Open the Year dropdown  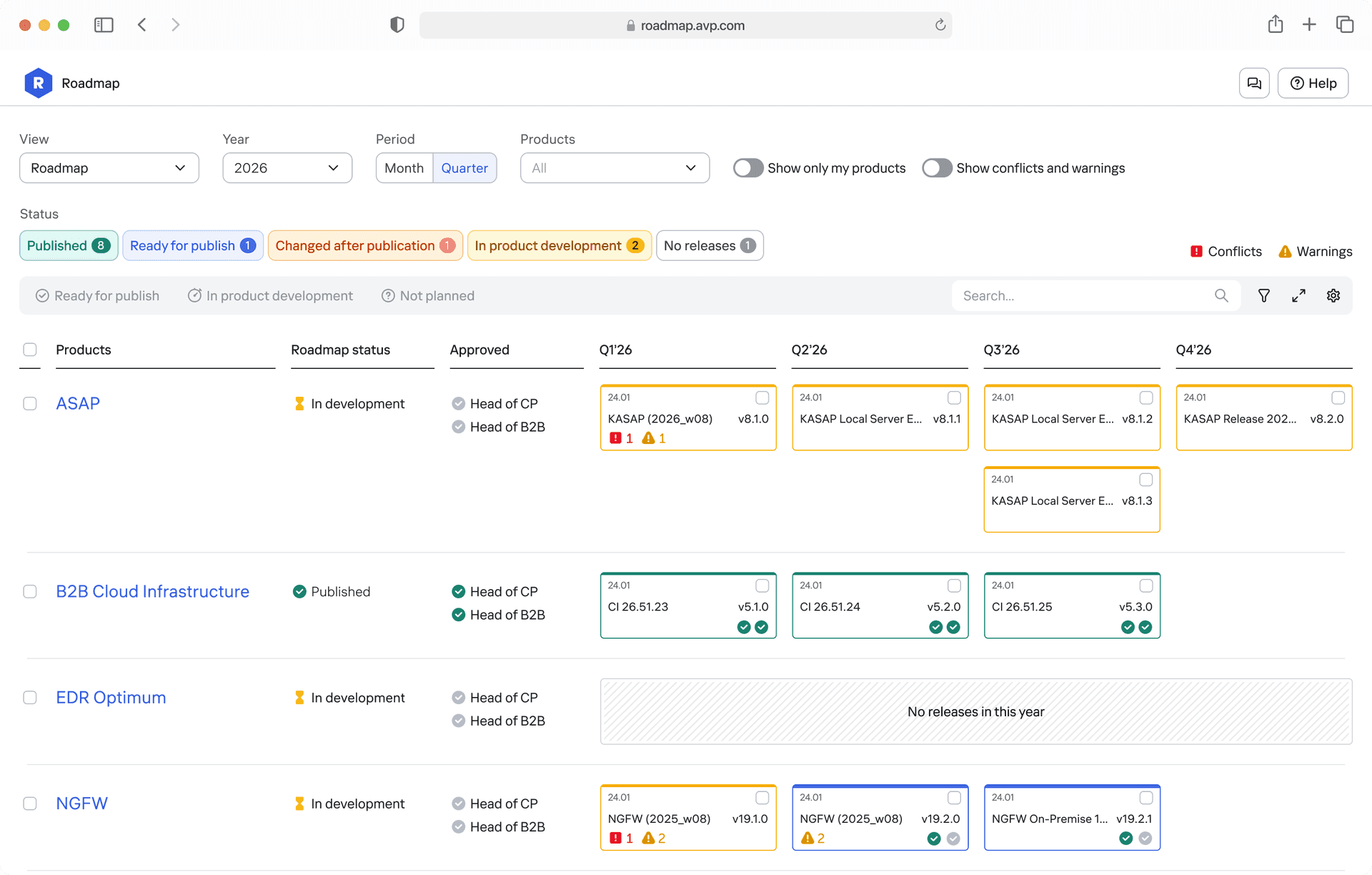287,168
